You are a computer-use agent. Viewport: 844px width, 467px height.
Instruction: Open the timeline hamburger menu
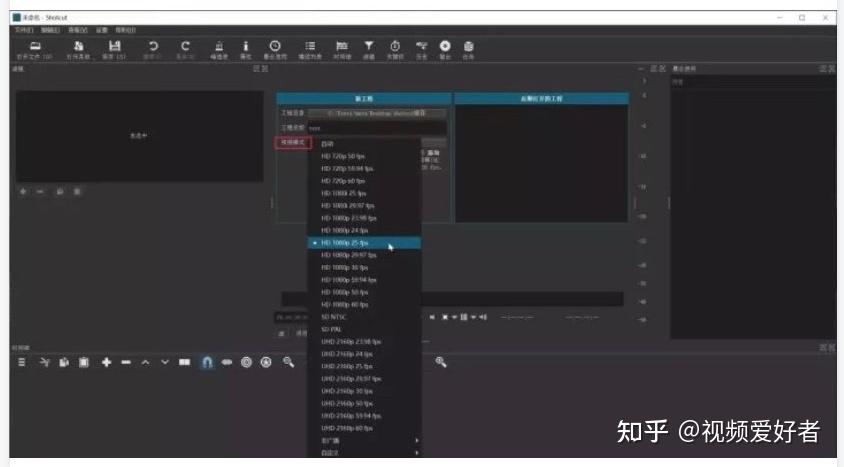tap(22, 362)
